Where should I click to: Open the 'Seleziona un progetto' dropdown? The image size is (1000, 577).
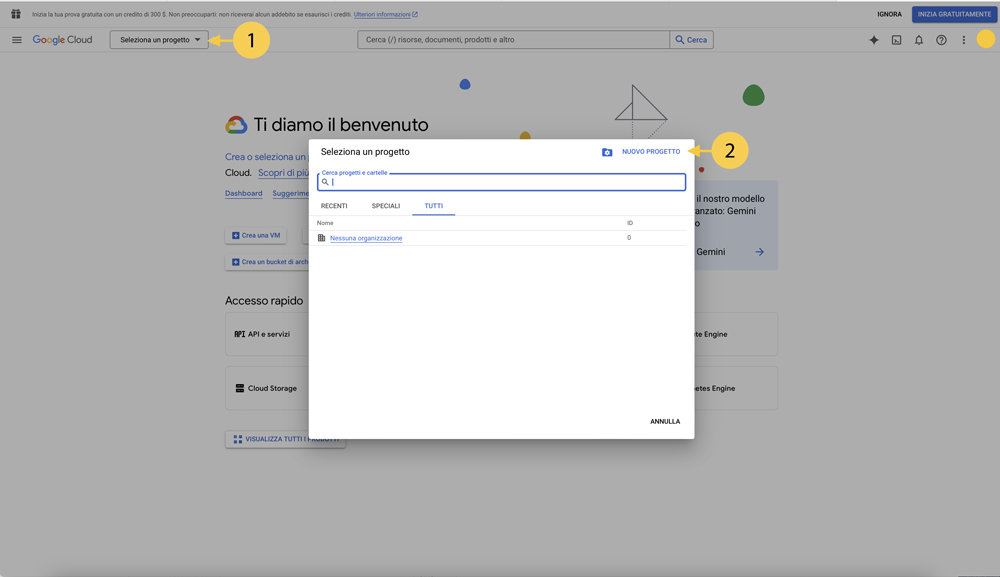(x=159, y=40)
